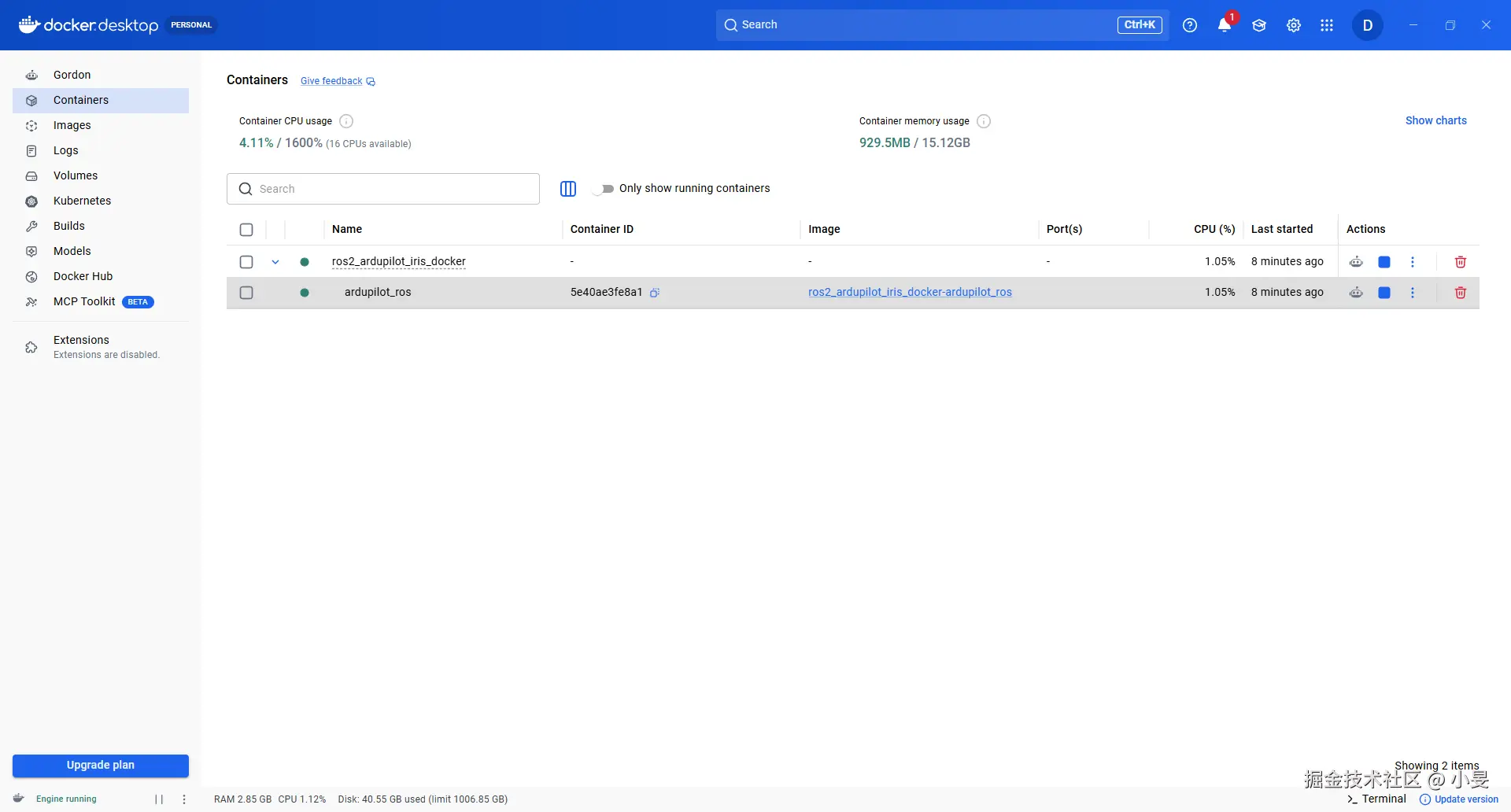Open the Learning center graduation cap icon
Screen dimensions: 1511x812
click(1259, 25)
